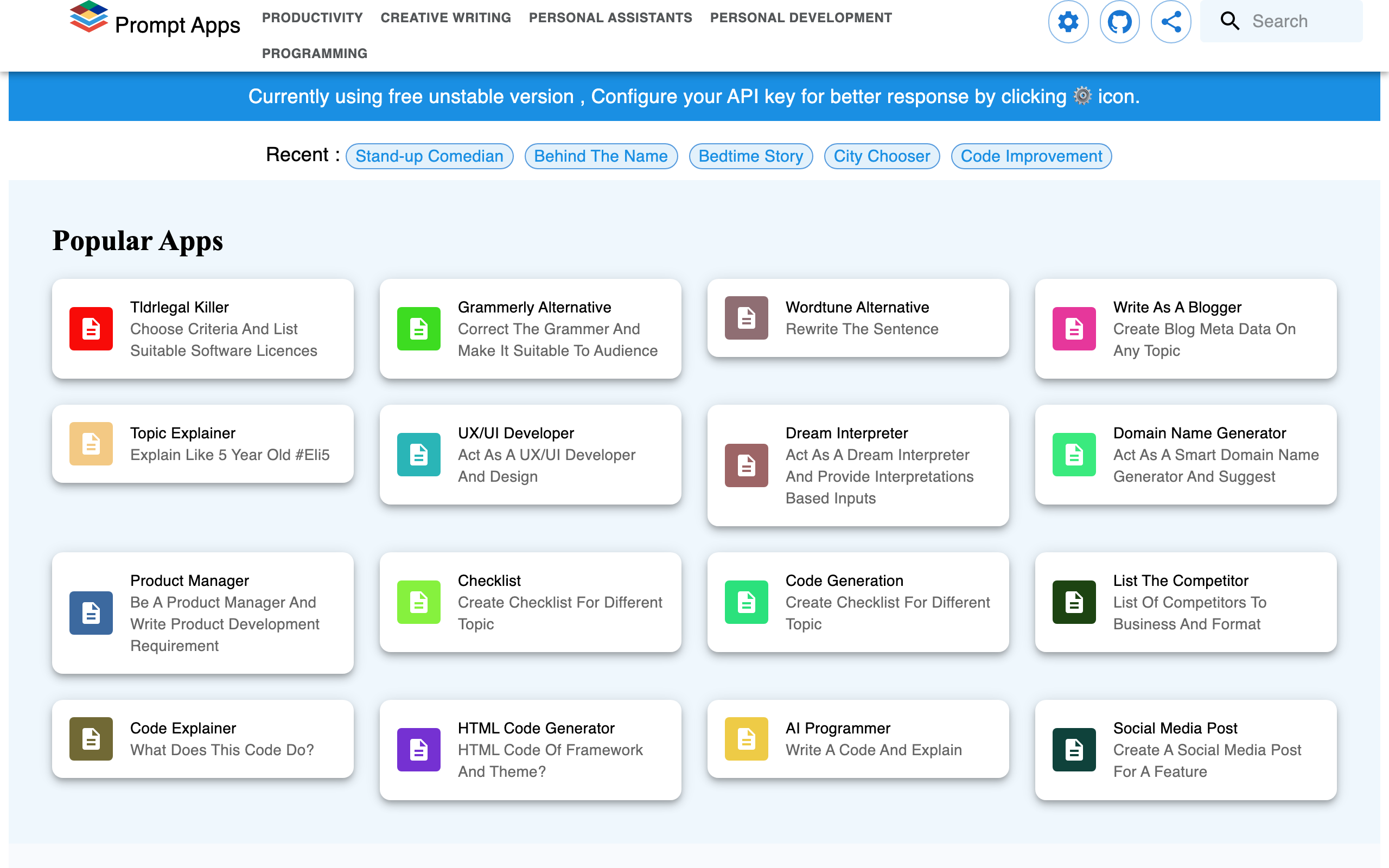Click the olive Code Explainer icon

pos(91,738)
